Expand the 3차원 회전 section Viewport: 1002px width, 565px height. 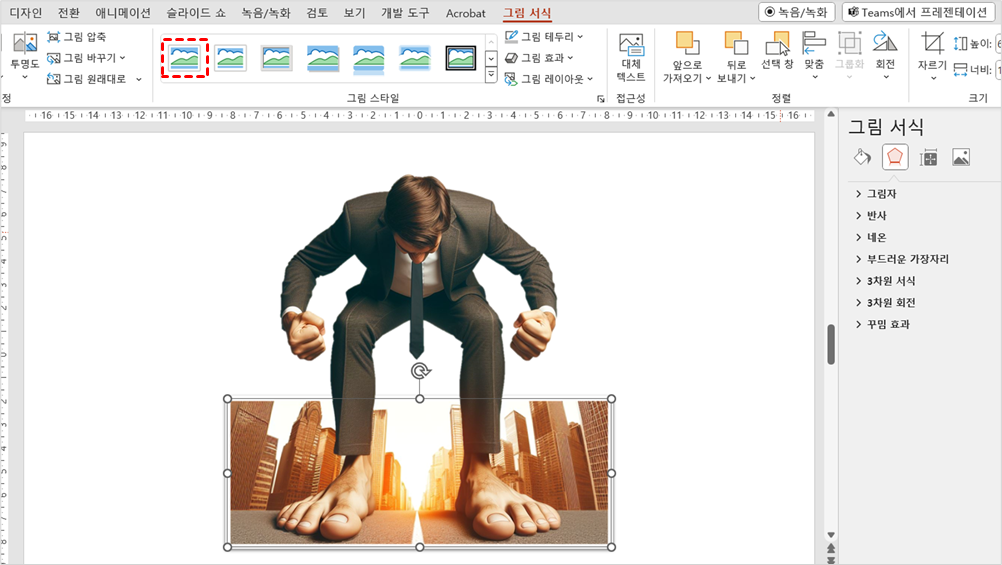885,302
